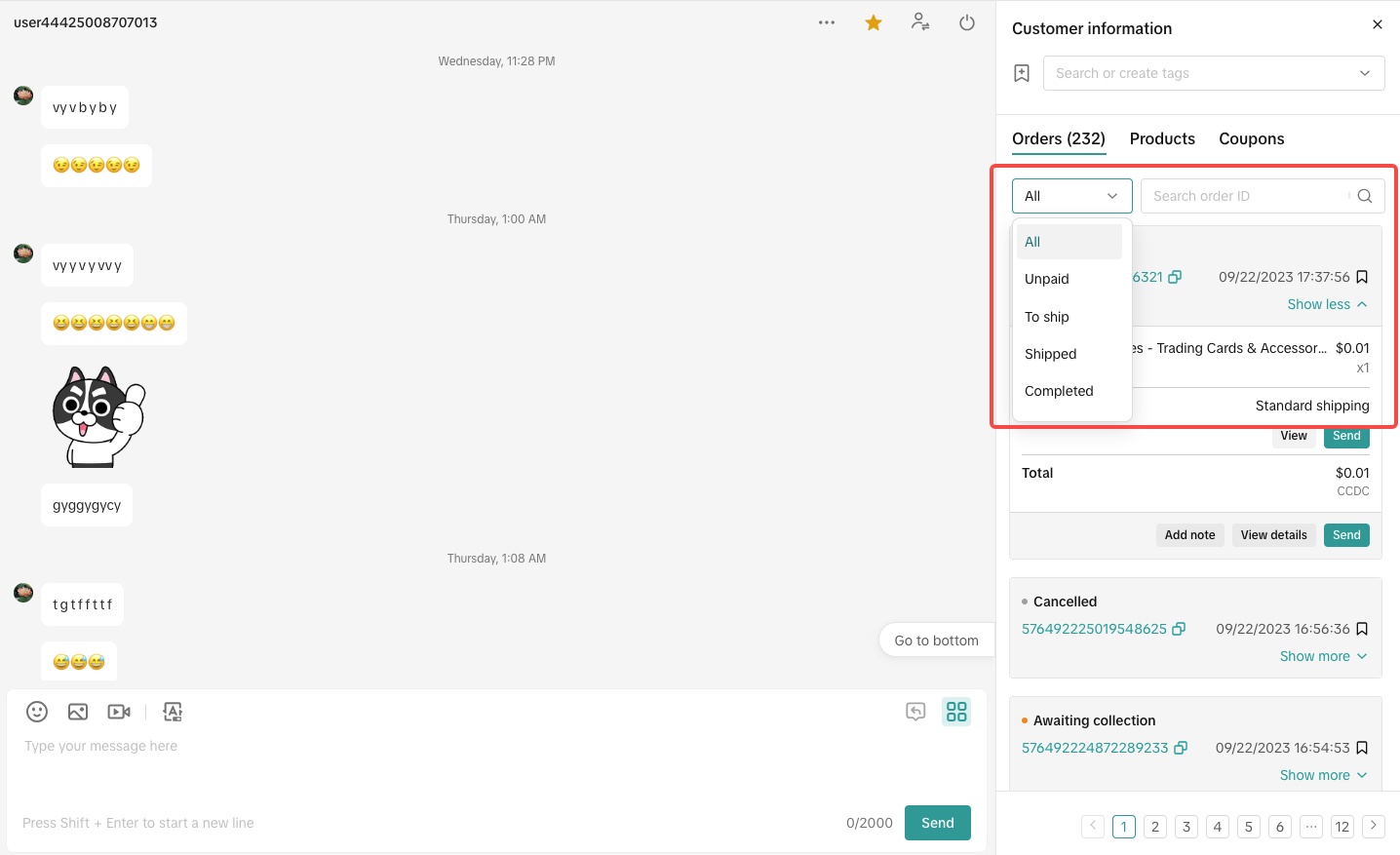This screenshot has height=855, width=1400.
Task: Click the Add note button
Action: click(1189, 535)
